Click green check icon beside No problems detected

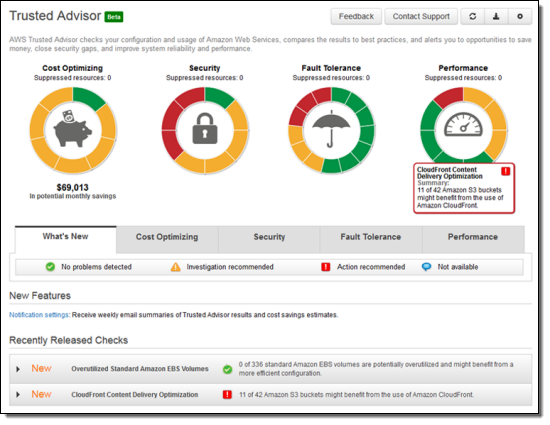point(50,267)
